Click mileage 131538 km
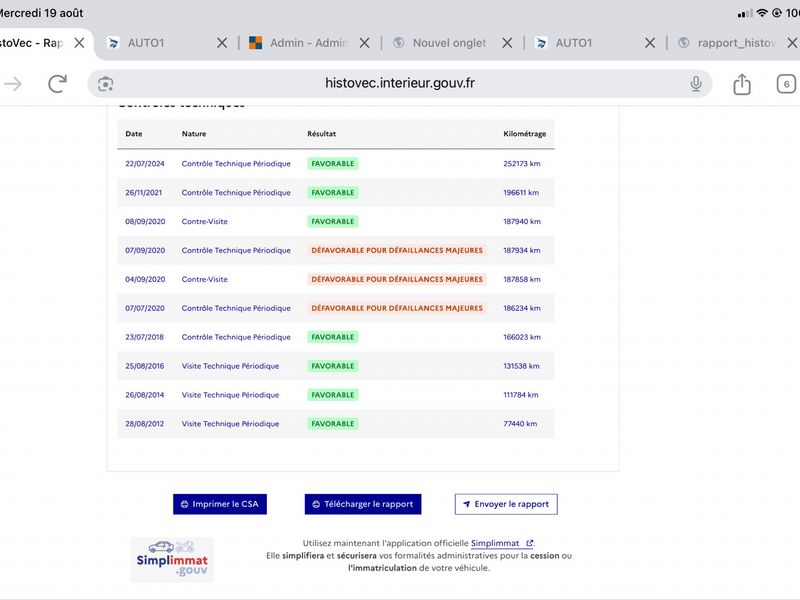Image resolution: width=800 pixels, height=600 pixels. (521, 366)
